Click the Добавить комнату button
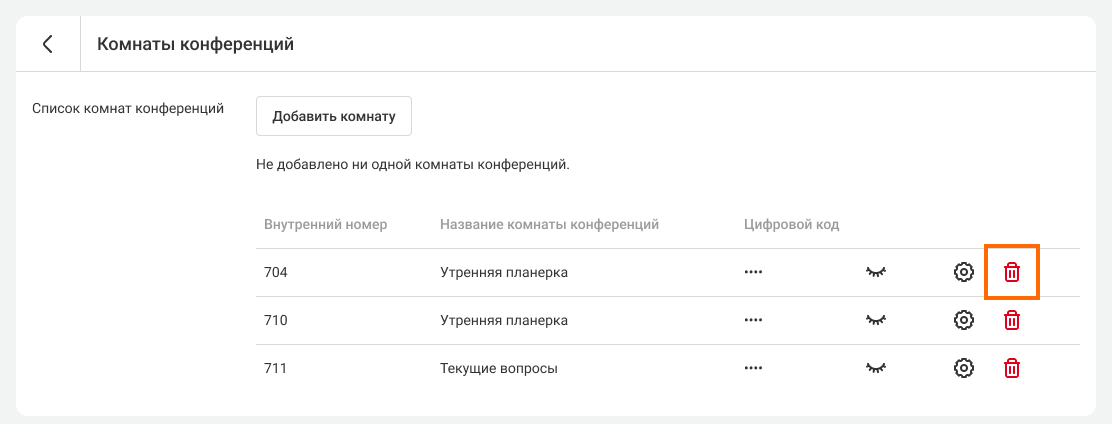The width and height of the screenshot is (1112, 432). point(334,116)
